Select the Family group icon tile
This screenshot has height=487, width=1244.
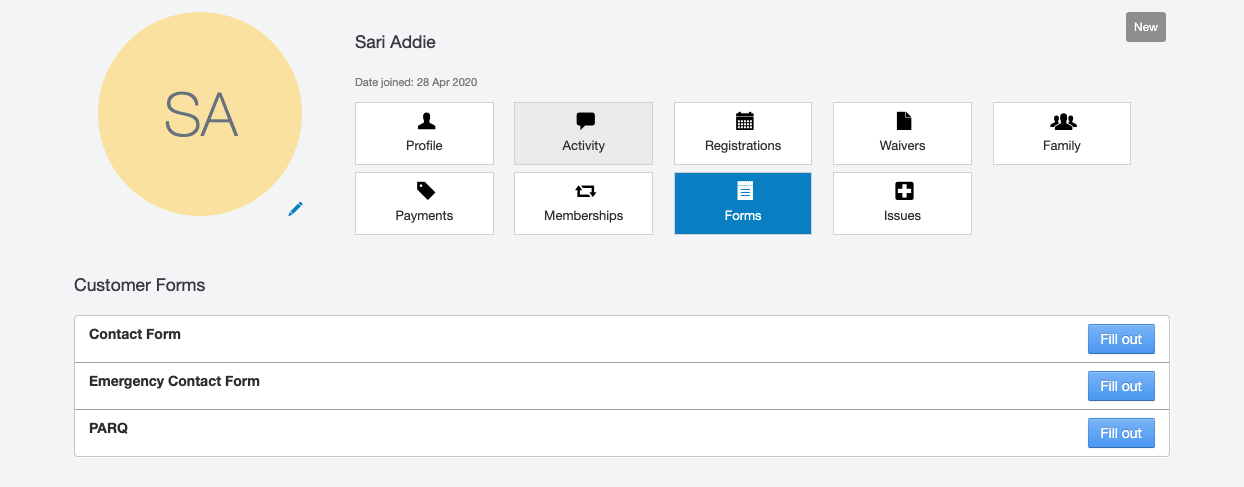(1061, 133)
